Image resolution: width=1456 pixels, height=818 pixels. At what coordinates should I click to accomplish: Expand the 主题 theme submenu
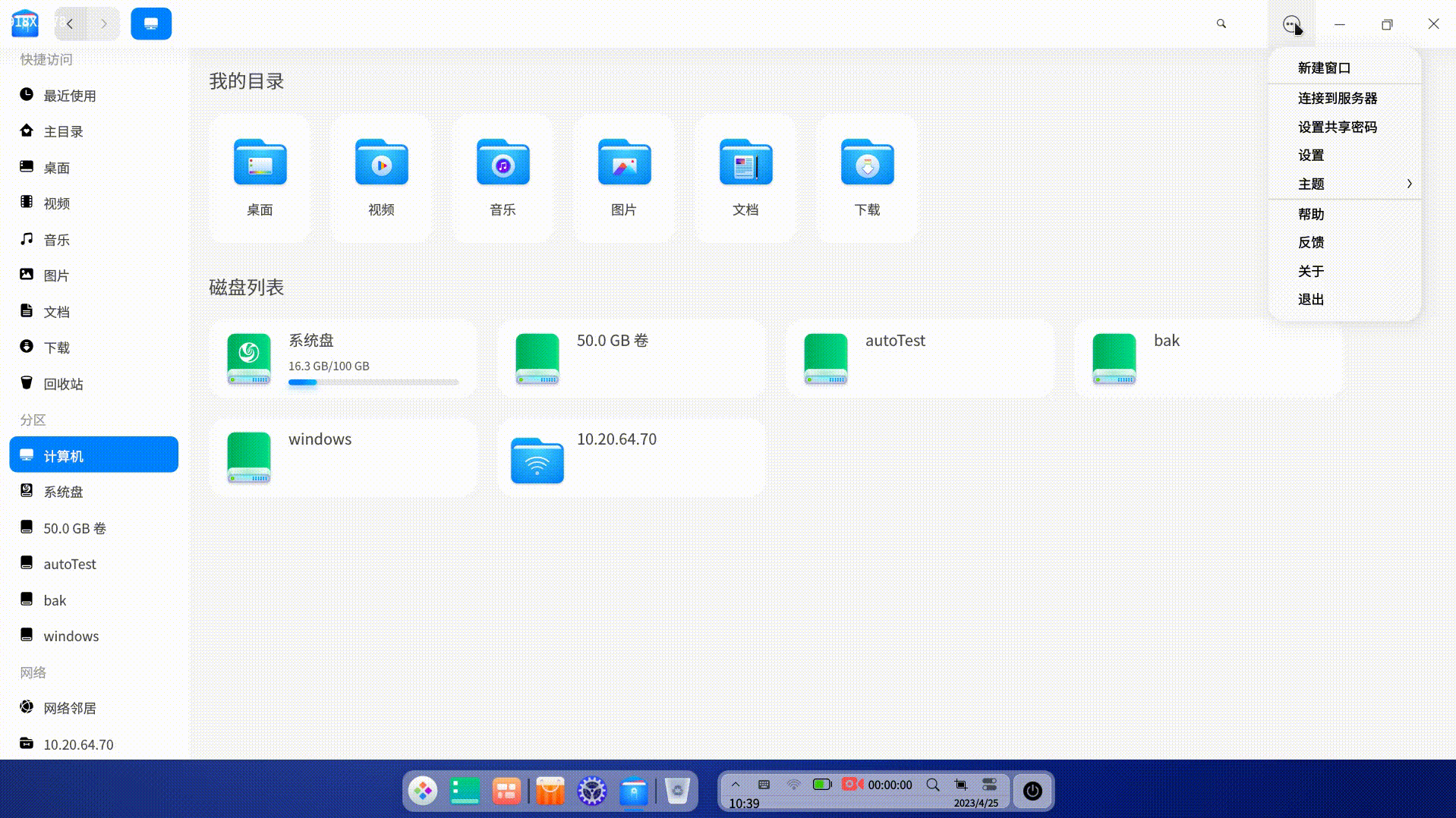(x=1344, y=184)
